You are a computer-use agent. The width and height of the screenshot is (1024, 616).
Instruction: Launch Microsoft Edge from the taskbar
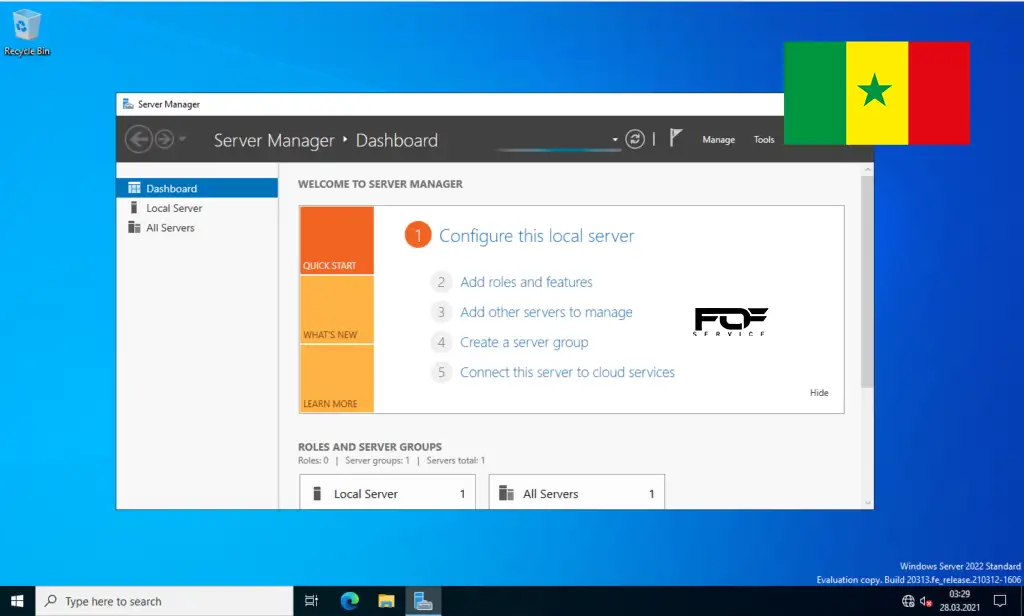coord(349,600)
